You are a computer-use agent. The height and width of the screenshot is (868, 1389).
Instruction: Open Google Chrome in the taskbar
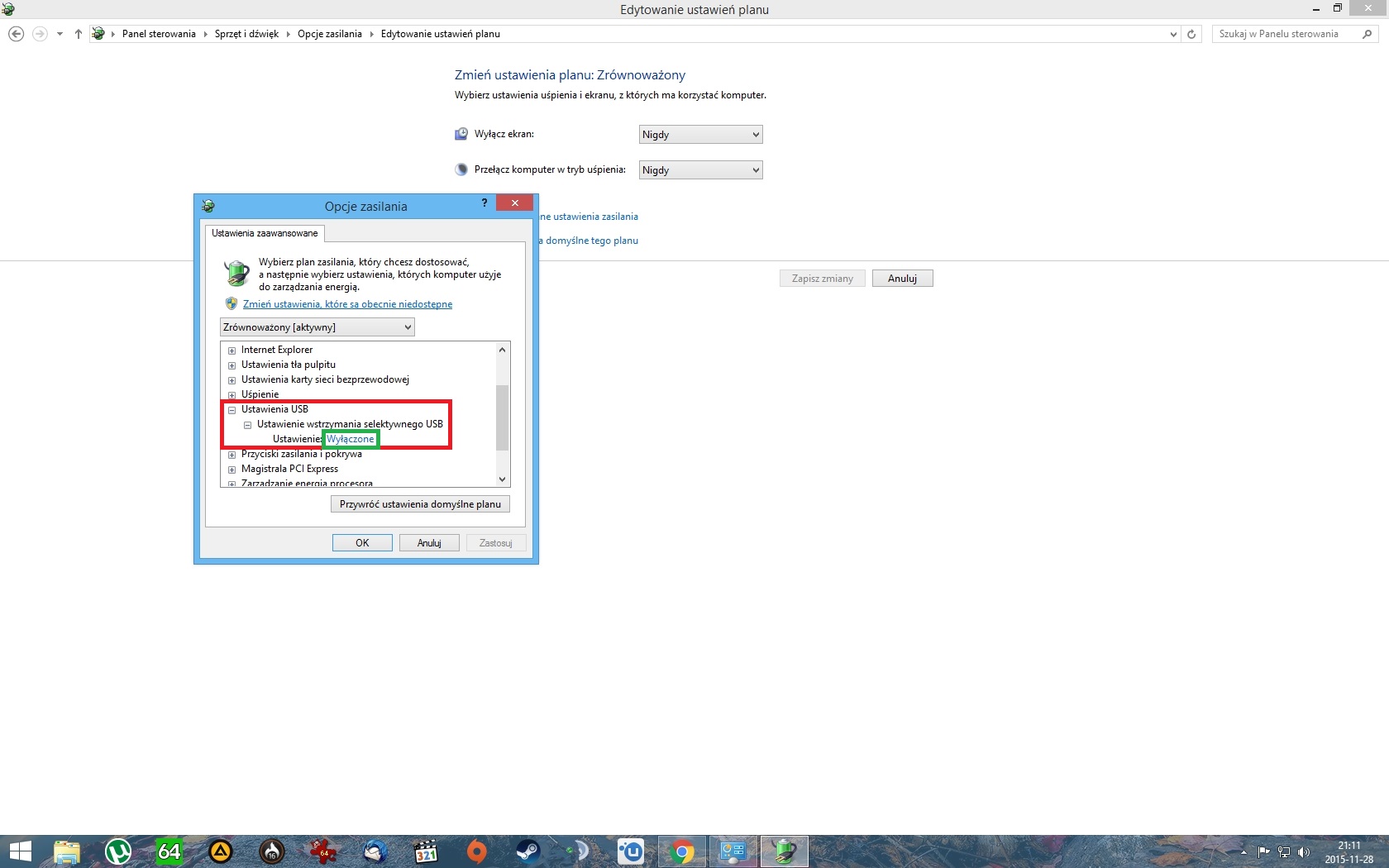click(682, 851)
